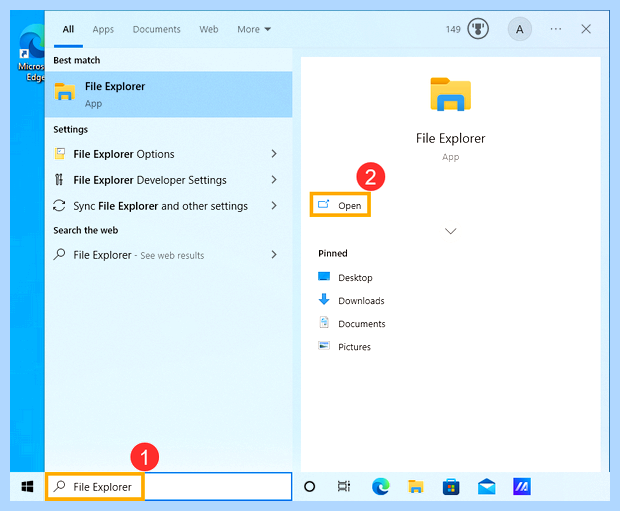This screenshot has height=511, width=620.
Task: Click the Developer Settings tools icon
Action: tap(59, 180)
